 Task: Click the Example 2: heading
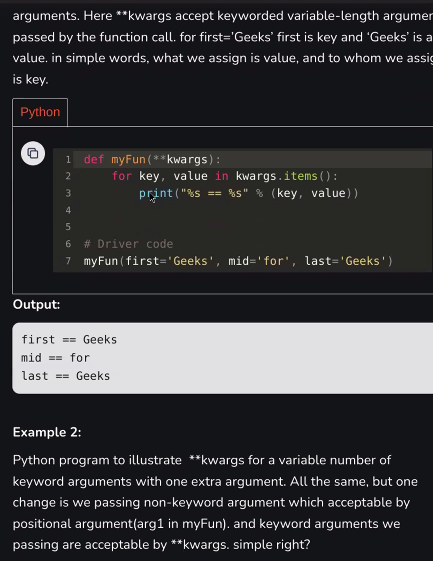(x=47, y=432)
